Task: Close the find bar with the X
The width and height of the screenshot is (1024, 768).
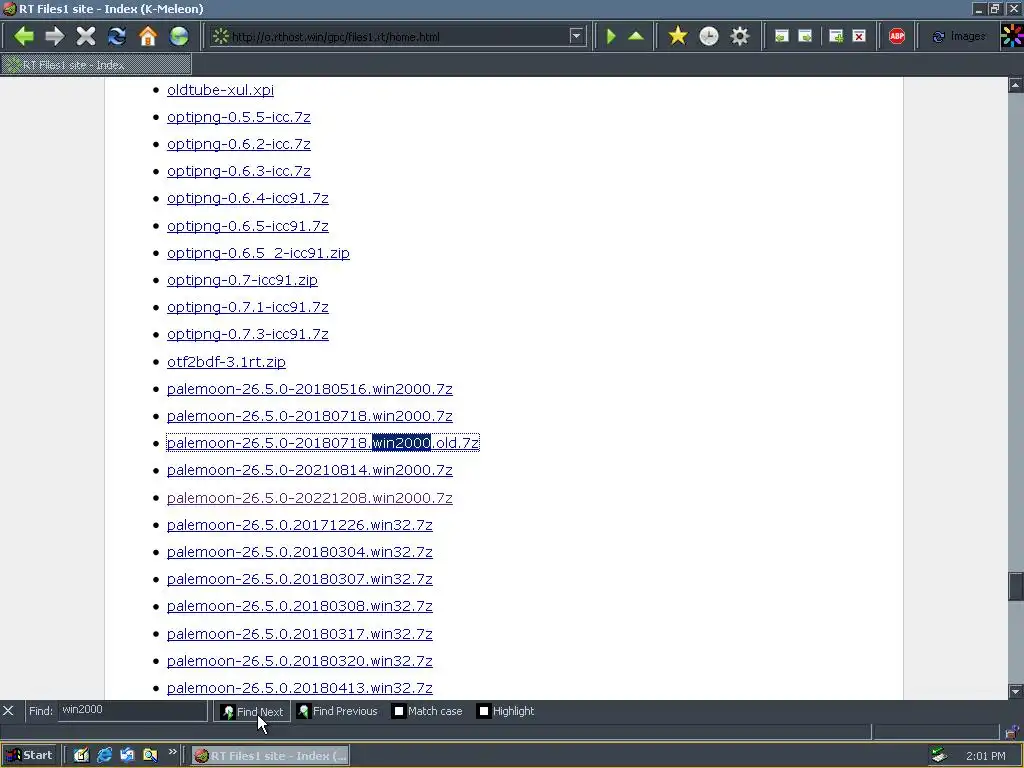Action: pyautogui.click(x=8, y=711)
